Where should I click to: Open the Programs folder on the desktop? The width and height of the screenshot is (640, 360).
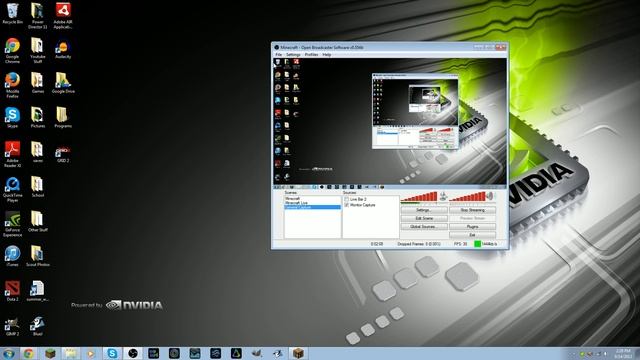[x=63, y=118]
